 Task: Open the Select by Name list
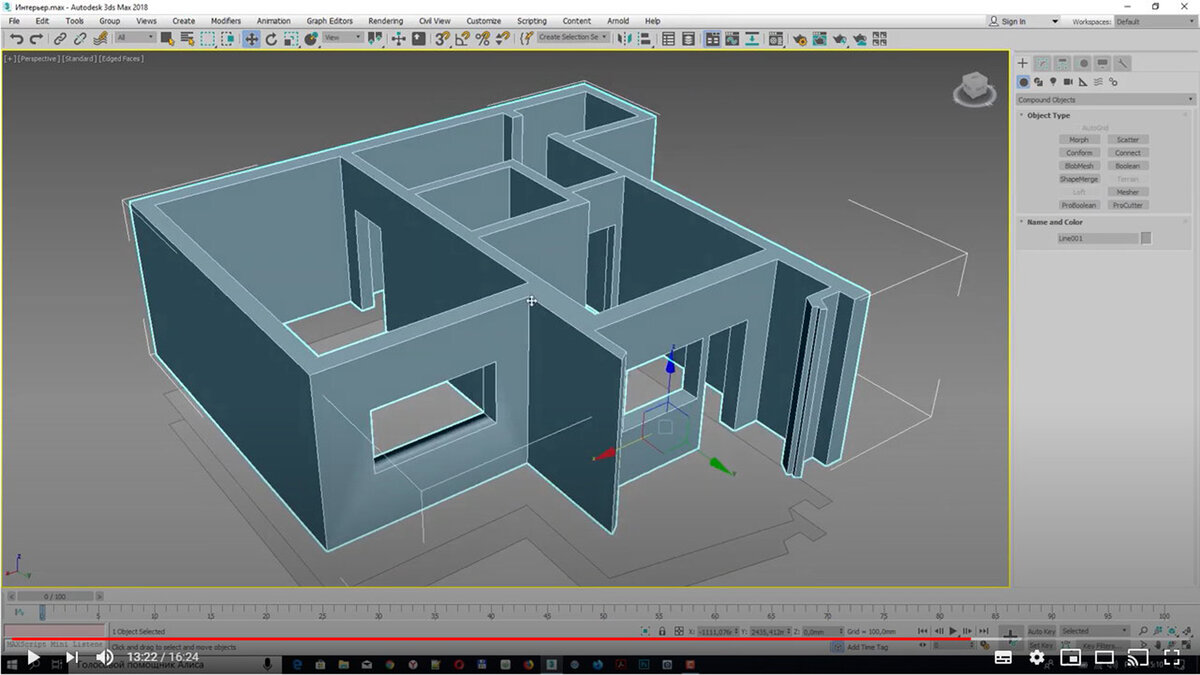point(187,39)
